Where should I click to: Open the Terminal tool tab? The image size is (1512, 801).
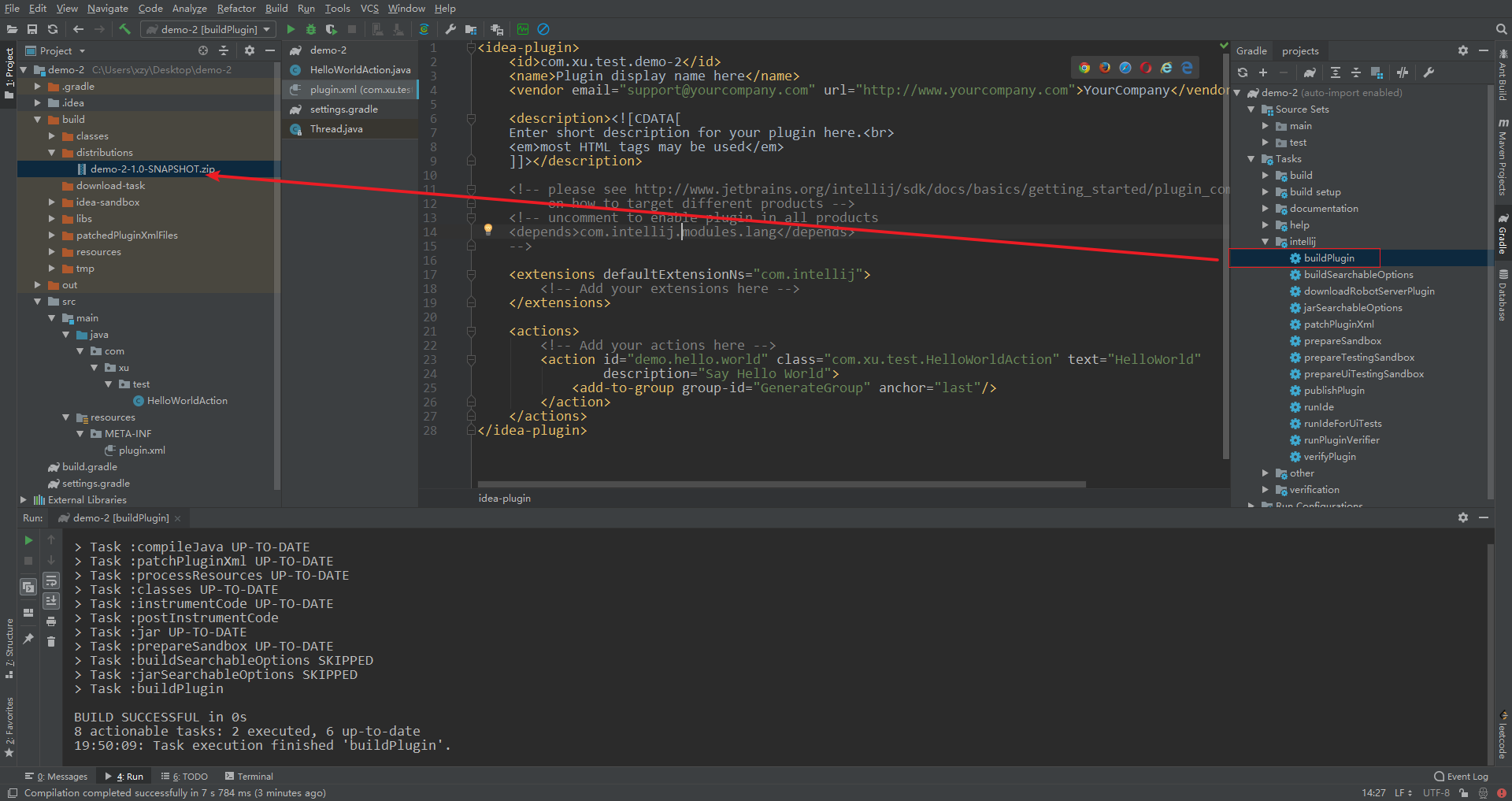click(249, 776)
